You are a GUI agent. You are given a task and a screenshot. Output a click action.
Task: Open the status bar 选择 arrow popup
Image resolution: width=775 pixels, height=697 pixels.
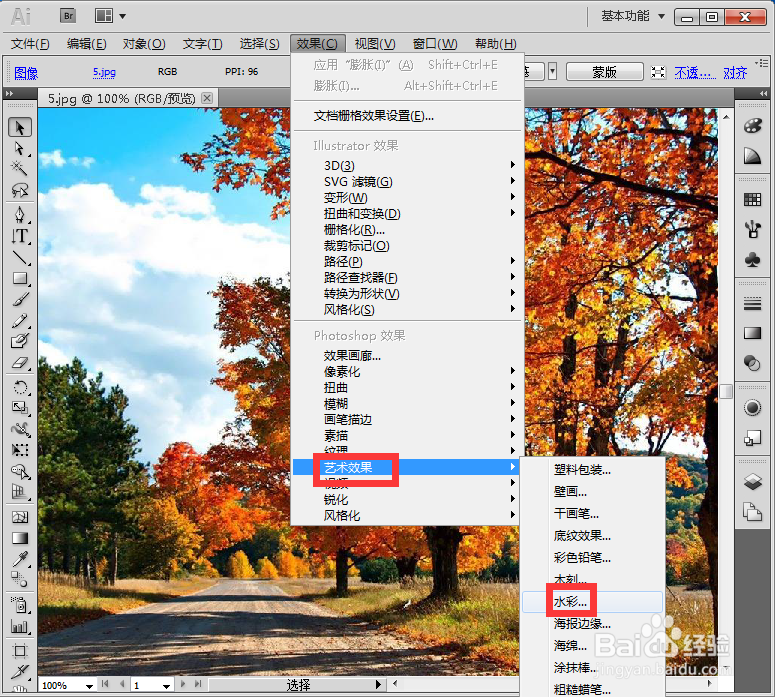click(x=379, y=685)
